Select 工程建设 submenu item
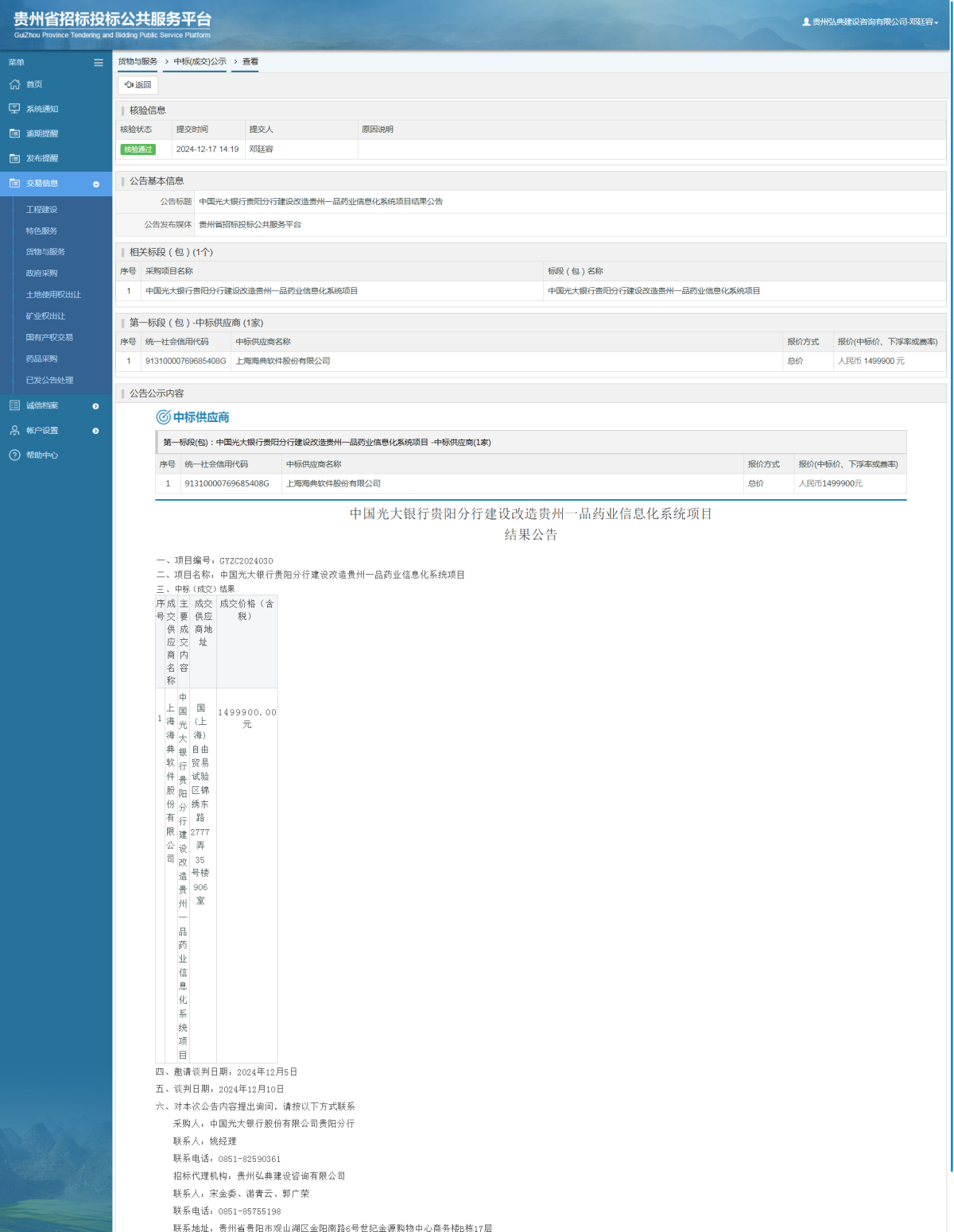This screenshot has height=1232, width=954. click(x=41, y=210)
